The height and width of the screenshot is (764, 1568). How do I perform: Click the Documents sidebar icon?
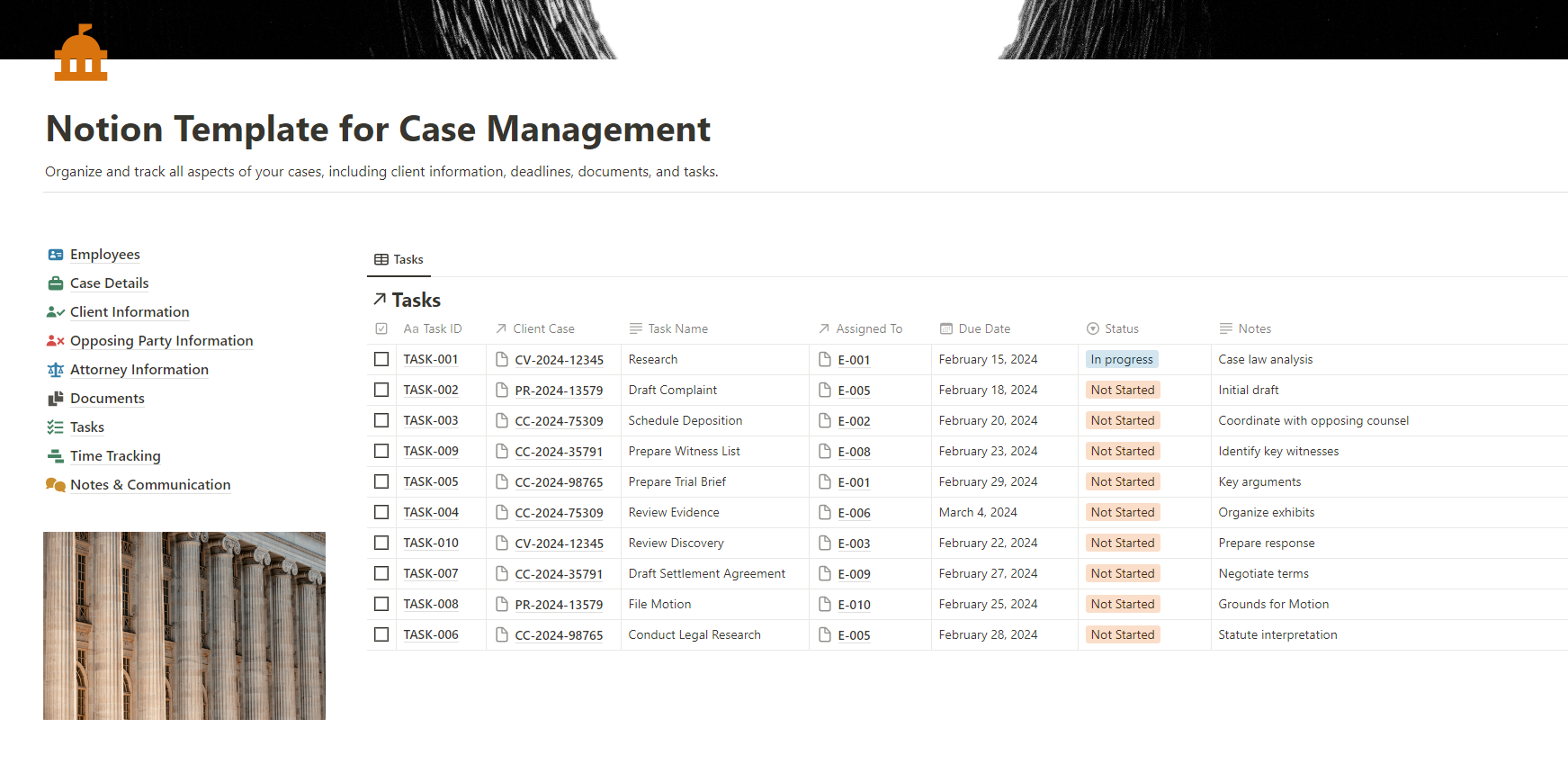56,399
